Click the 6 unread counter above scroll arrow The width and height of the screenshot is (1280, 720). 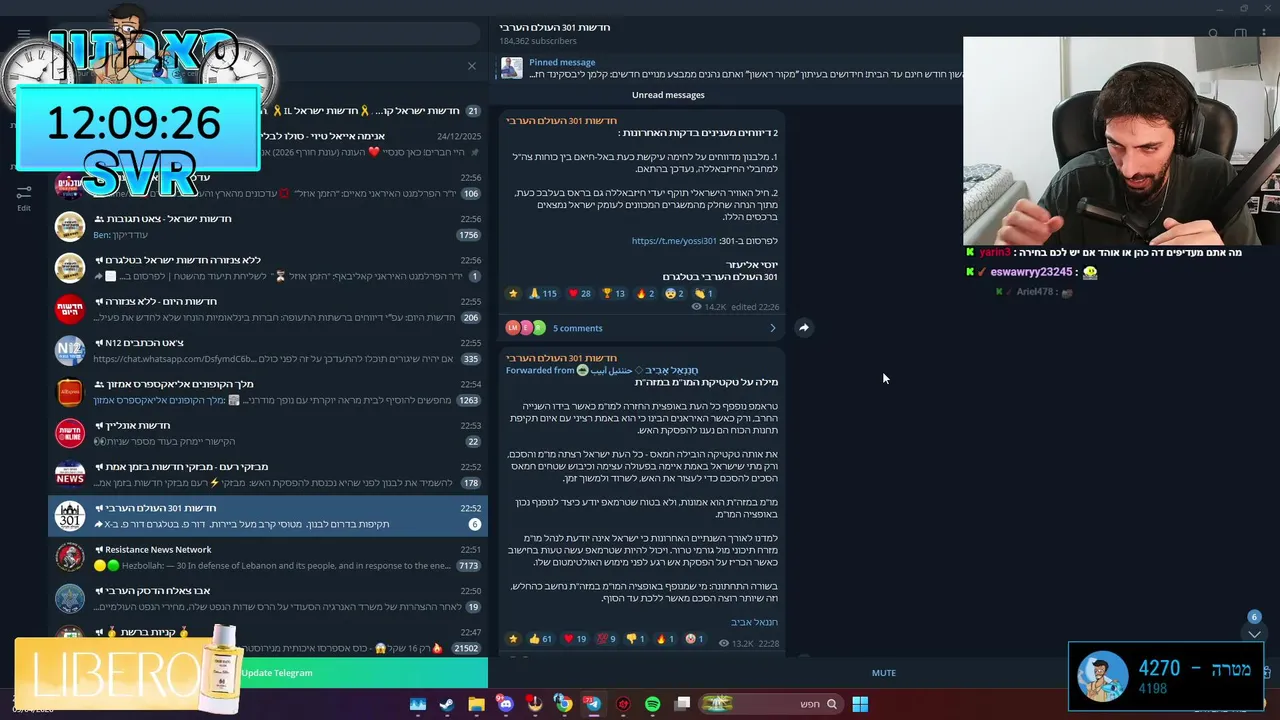tap(1254, 617)
